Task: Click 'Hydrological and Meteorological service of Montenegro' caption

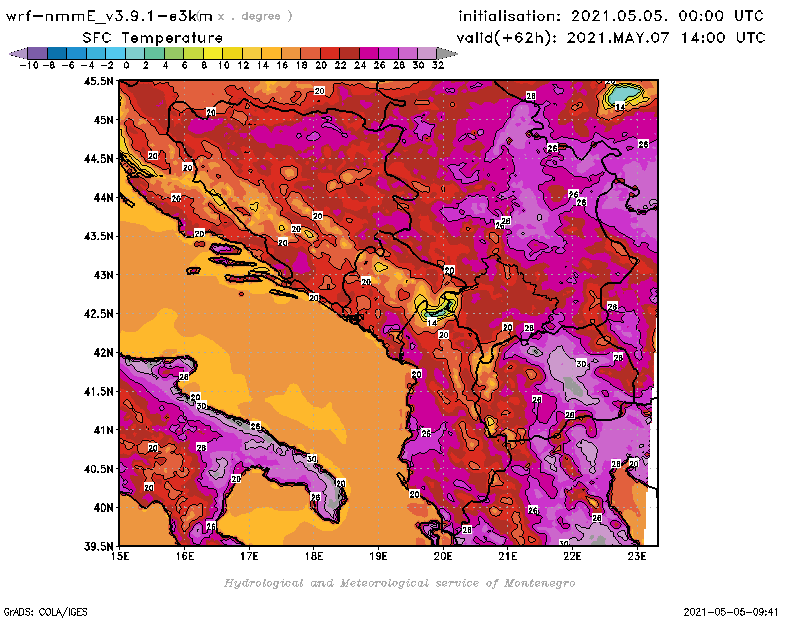Action: click(x=399, y=583)
